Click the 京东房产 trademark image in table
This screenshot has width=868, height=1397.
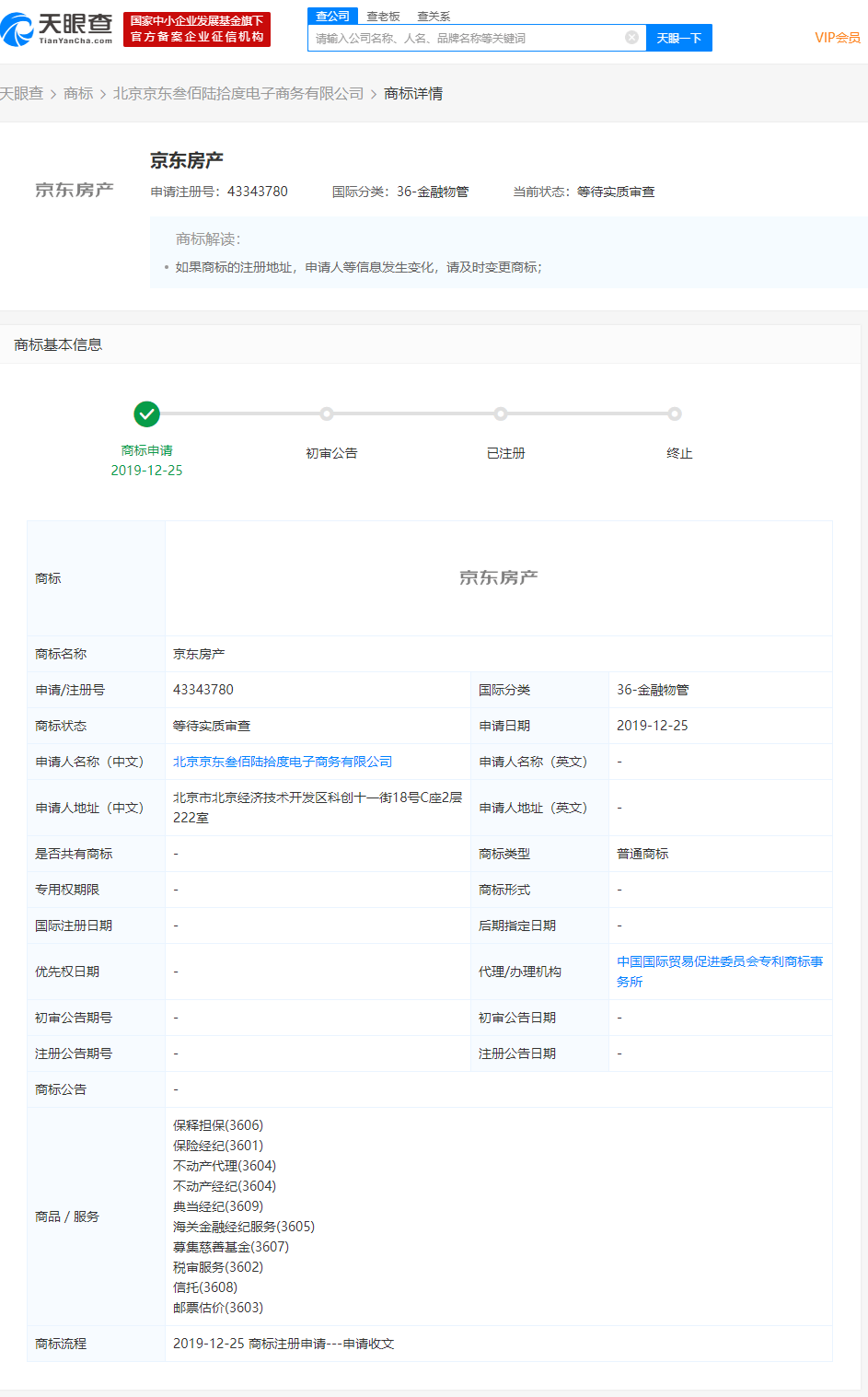(498, 577)
